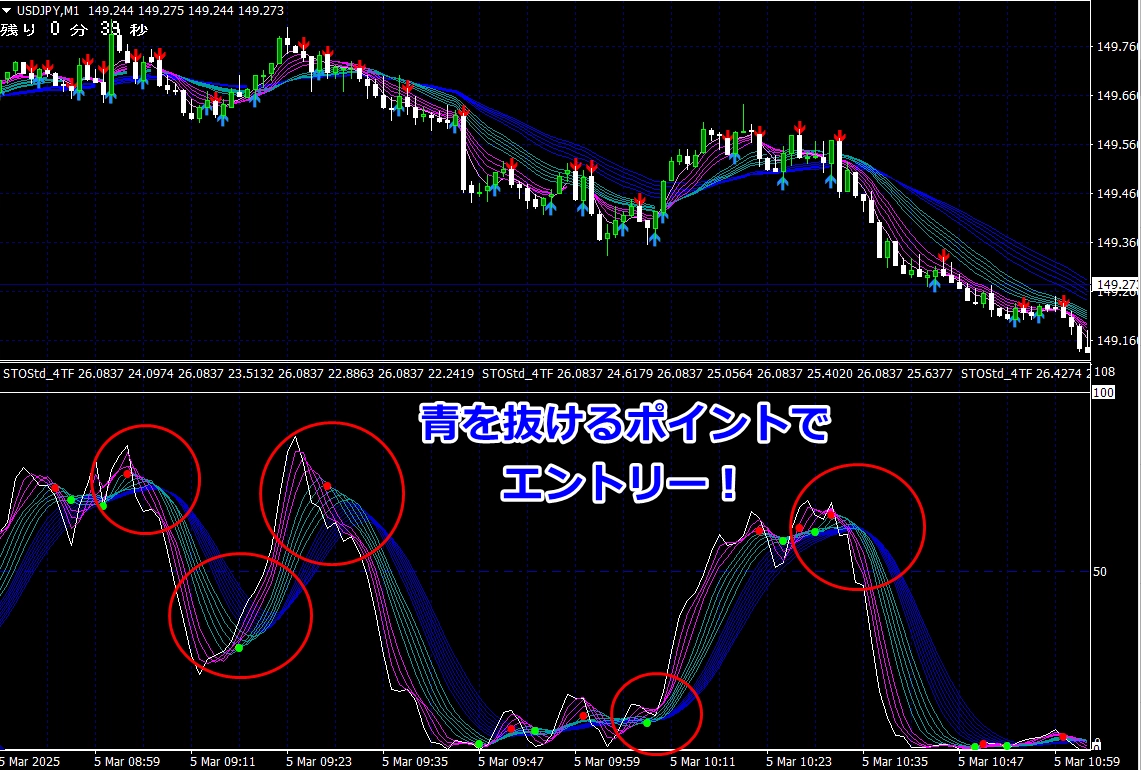The height and width of the screenshot is (770, 1141).
Task: Click the 50 level label in stochastic window
Action: pos(1100,572)
